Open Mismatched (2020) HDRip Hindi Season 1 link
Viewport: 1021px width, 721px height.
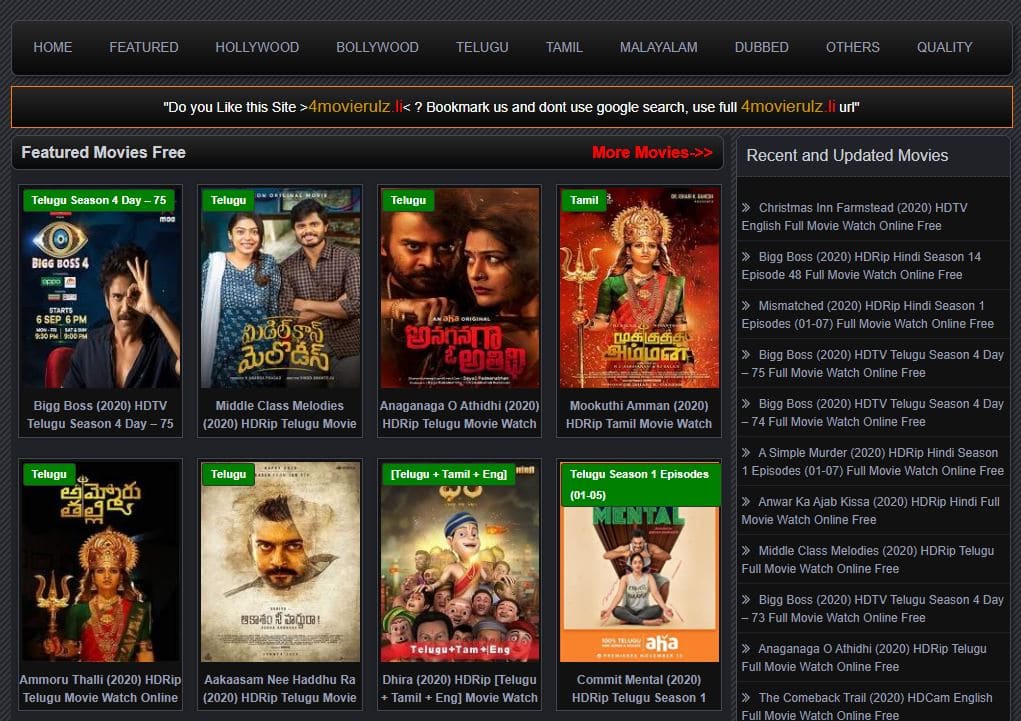(867, 315)
